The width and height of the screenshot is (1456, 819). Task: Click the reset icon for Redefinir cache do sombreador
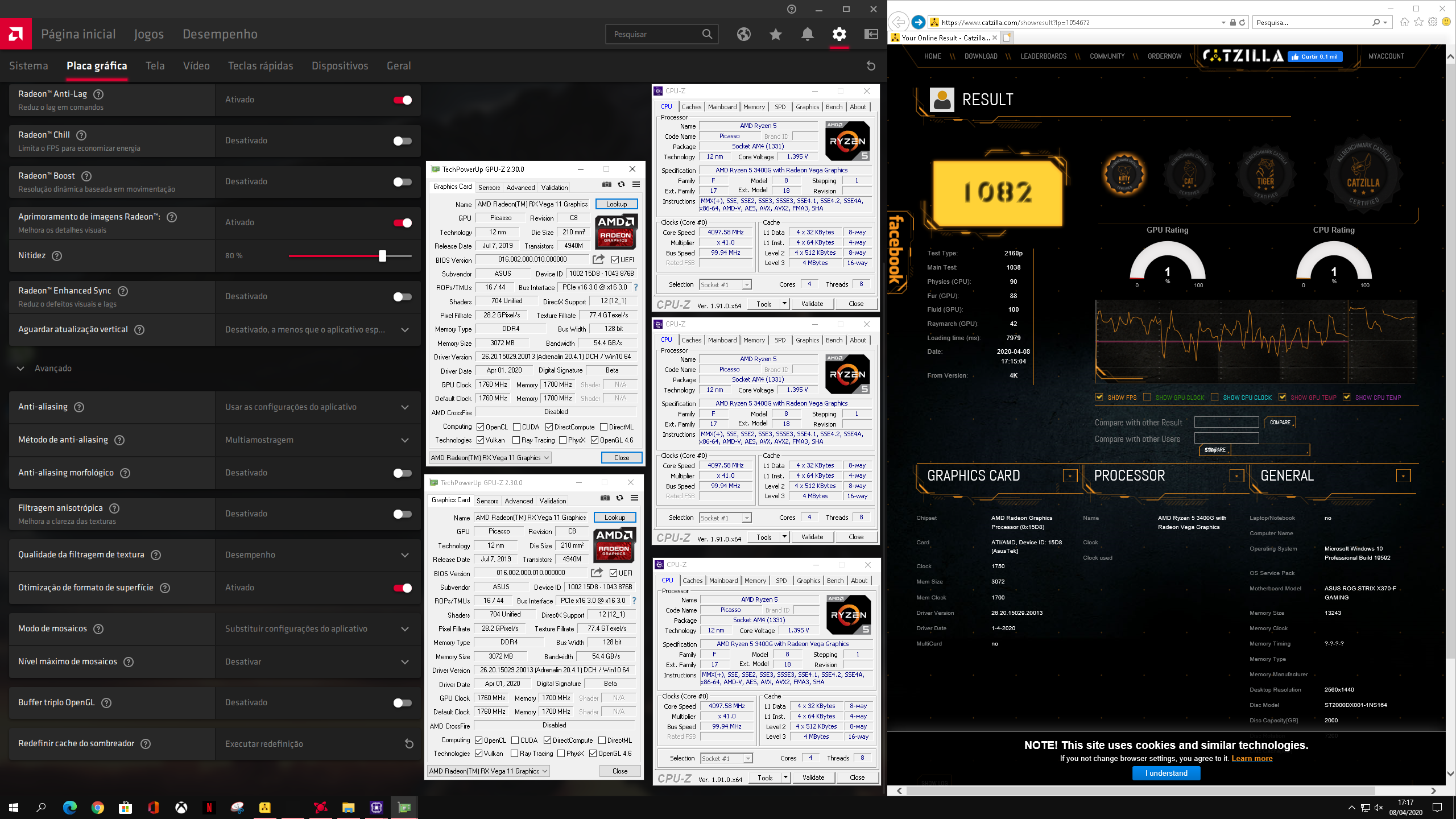click(408, 743)
